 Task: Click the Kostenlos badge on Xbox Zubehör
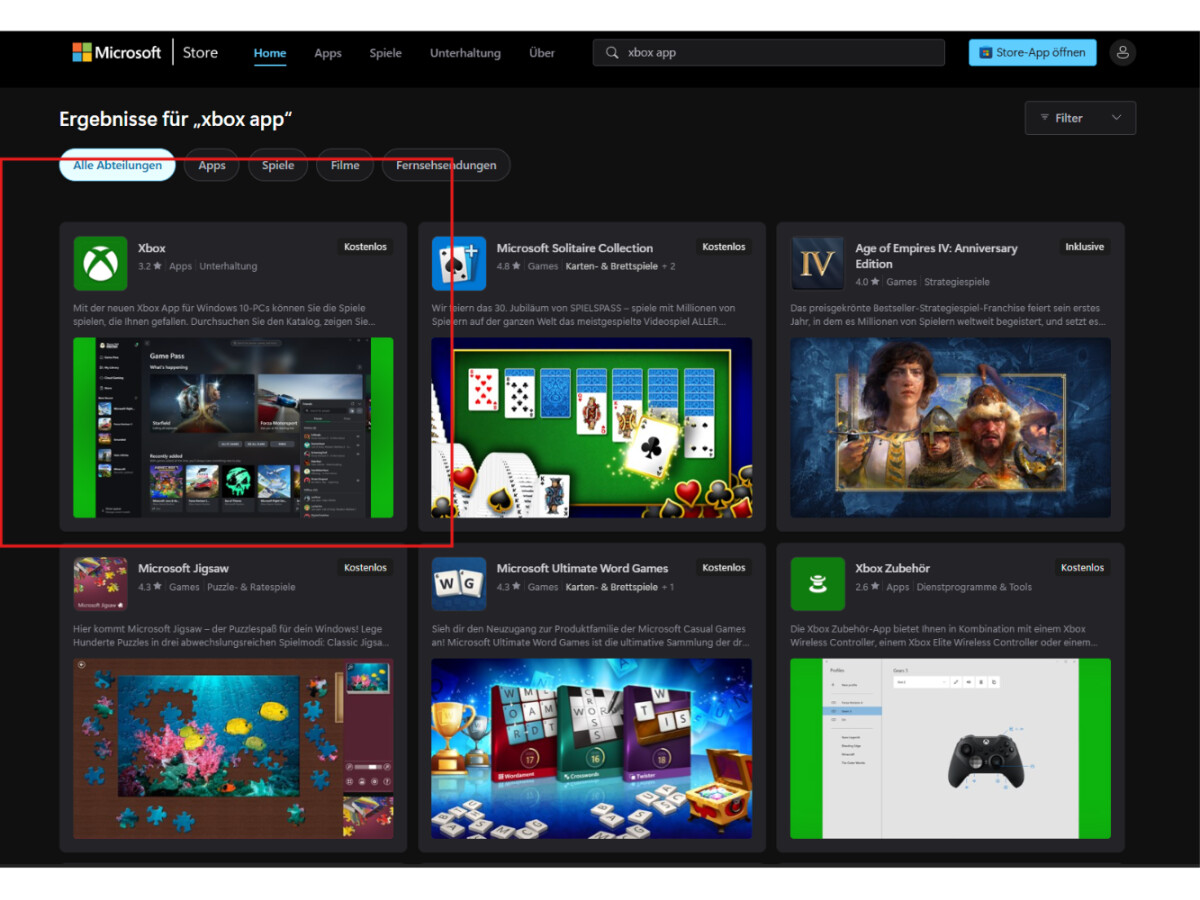[1083, 567]
